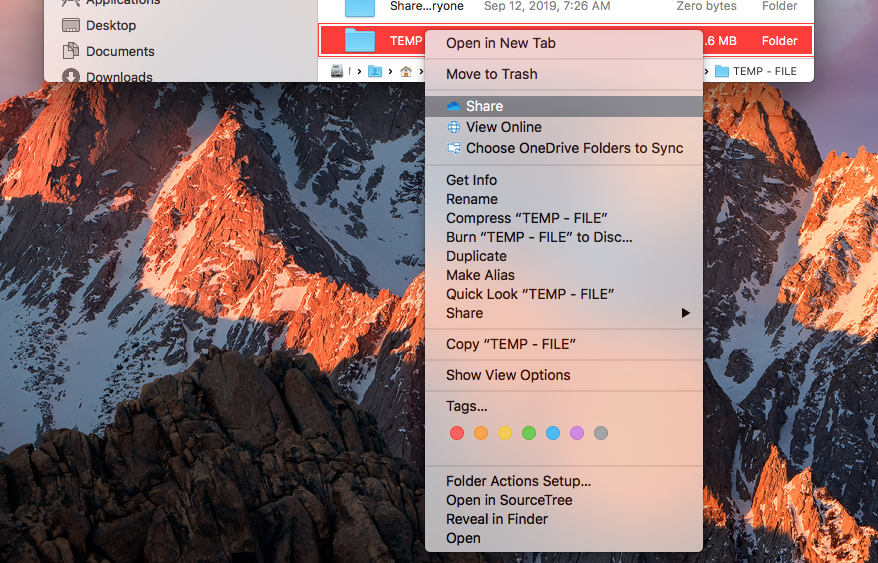Choose View Online
The height and width of the screenshot is (563, 878).
564,127
